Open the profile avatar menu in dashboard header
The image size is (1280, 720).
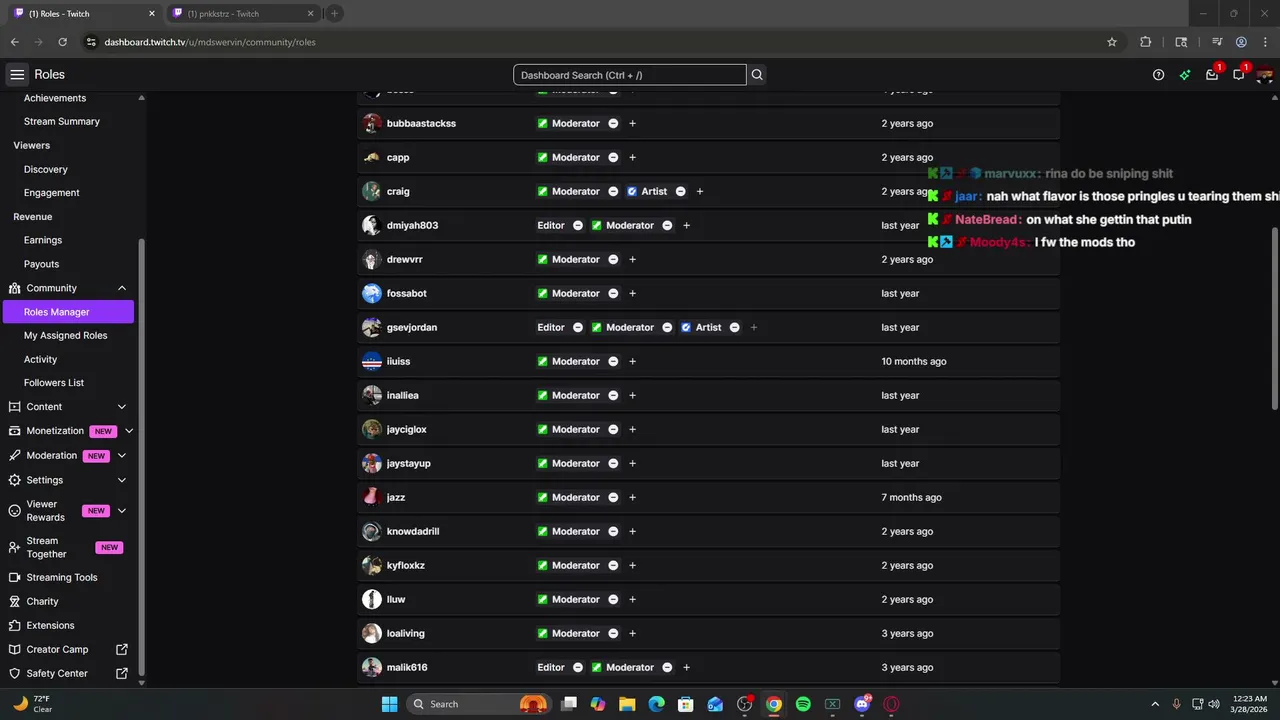point(1264,75)
